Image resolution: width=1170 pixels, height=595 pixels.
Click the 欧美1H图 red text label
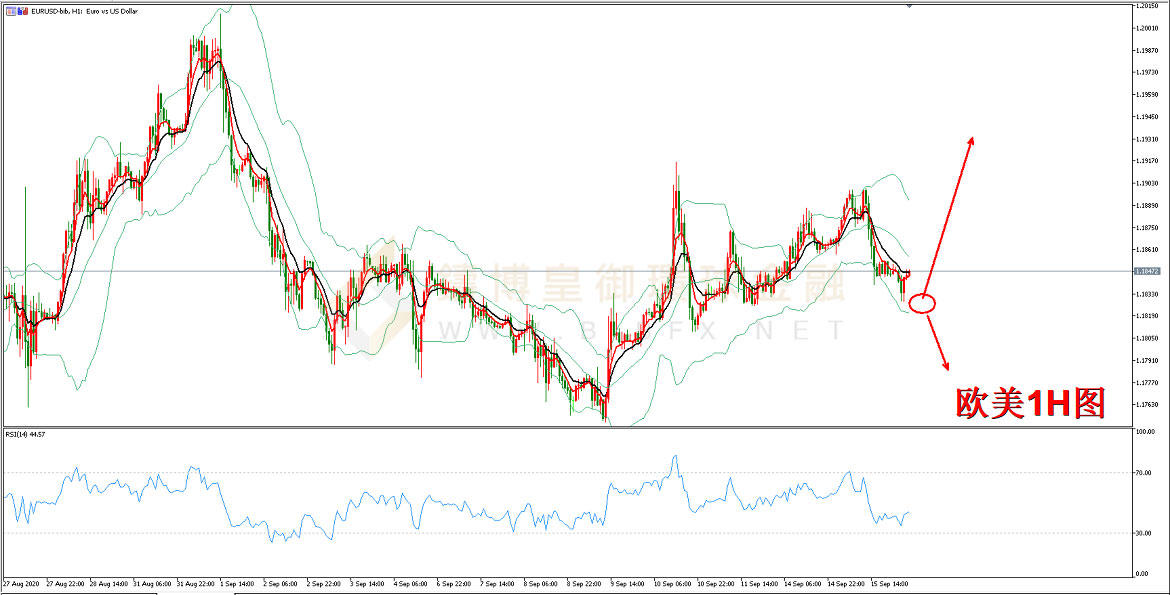[x=1030, y=402]
